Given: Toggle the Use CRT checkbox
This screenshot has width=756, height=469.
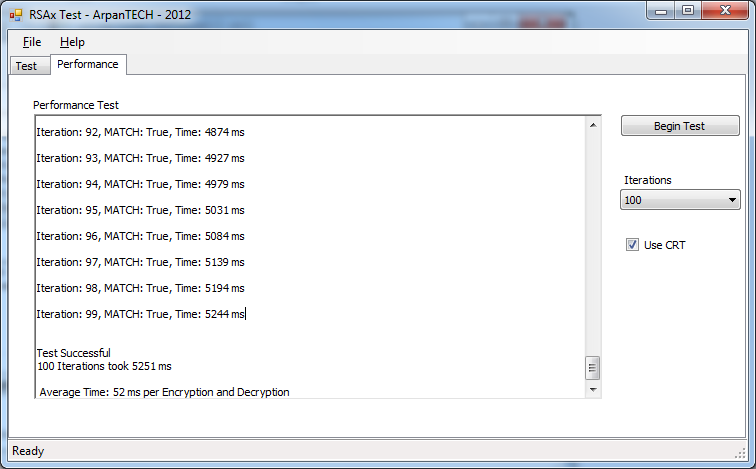Looking at the screenshot, I should tap(632, 245).
